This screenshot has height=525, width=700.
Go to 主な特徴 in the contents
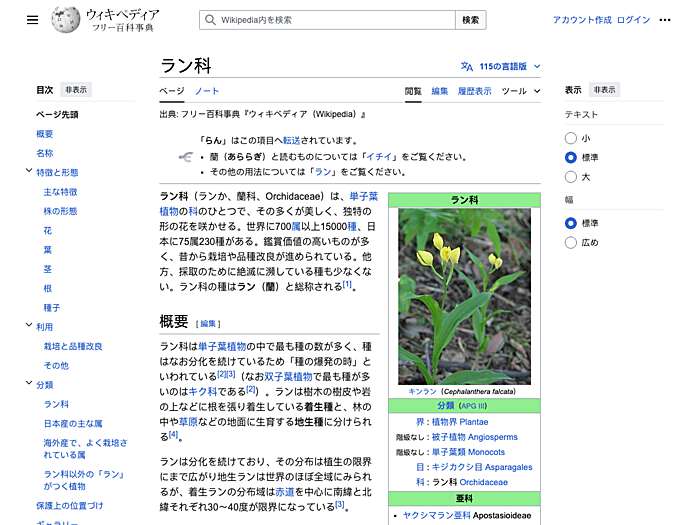(60, 192)
